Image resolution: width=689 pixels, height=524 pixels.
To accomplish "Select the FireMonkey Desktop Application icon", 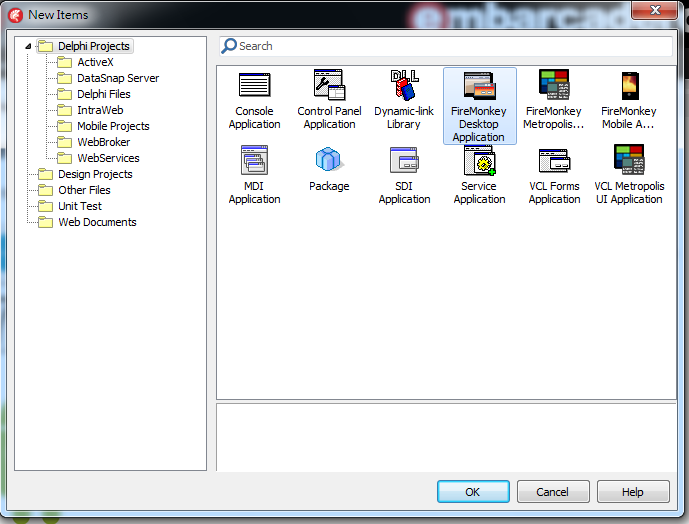I will pos(479,85).
